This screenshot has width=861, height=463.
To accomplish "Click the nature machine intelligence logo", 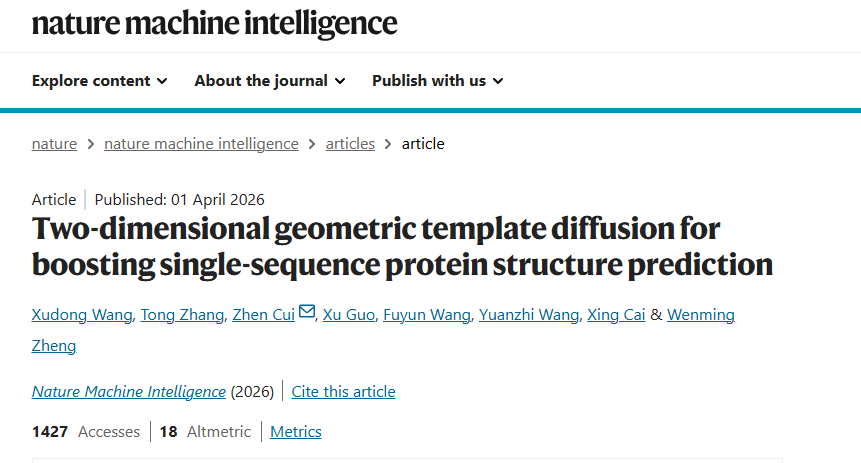I will point(214,23).
